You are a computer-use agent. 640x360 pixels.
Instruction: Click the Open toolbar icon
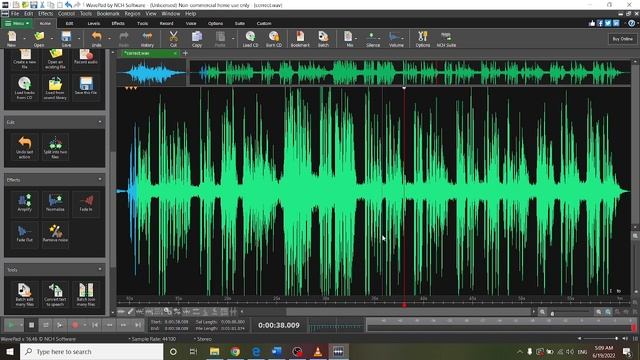coord(39,39)
